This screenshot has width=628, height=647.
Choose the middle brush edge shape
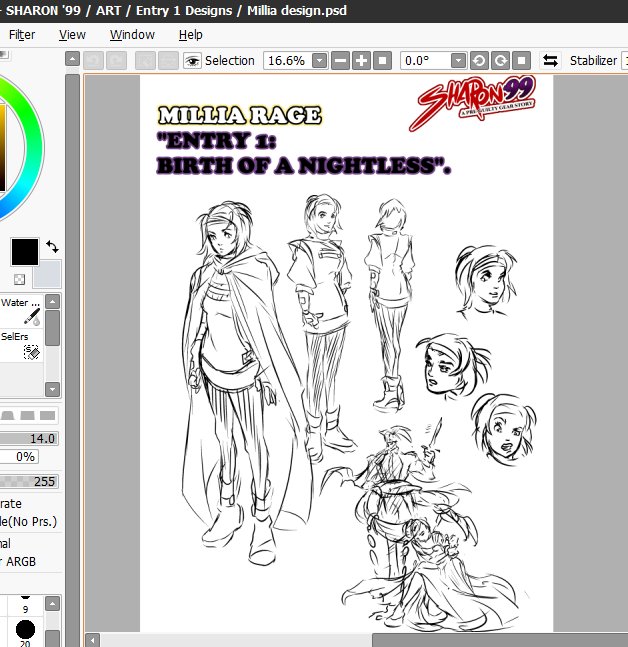(28, 415)
